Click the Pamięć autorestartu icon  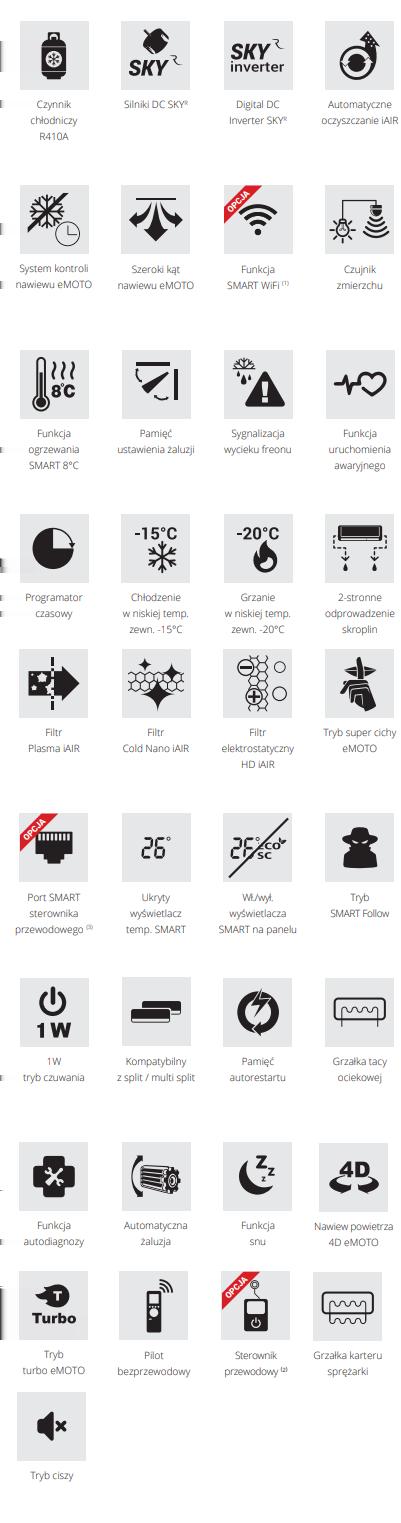coord(257,1012)
